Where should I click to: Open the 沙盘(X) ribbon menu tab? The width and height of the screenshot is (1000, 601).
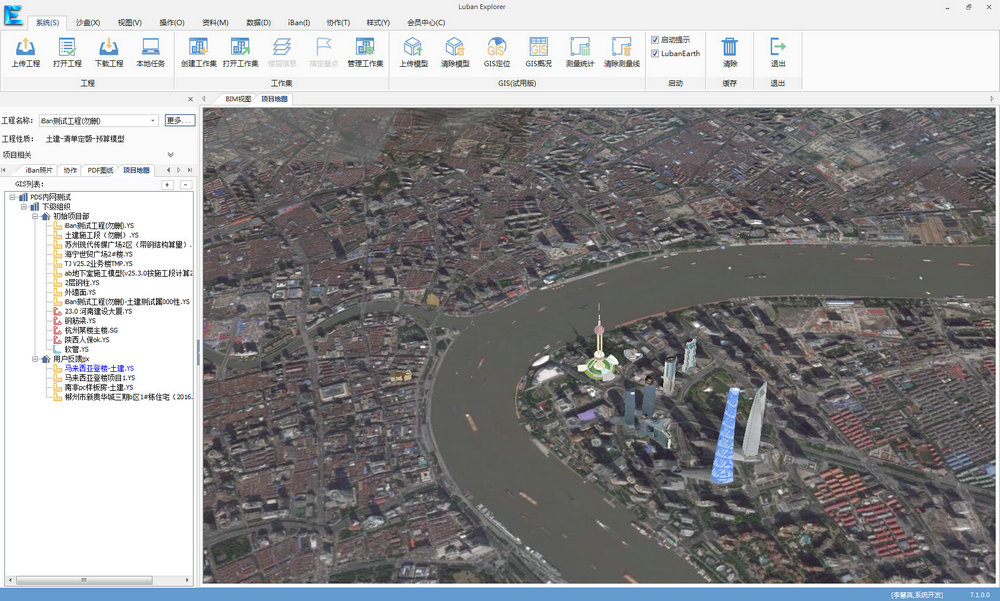(x=88, y=22)
